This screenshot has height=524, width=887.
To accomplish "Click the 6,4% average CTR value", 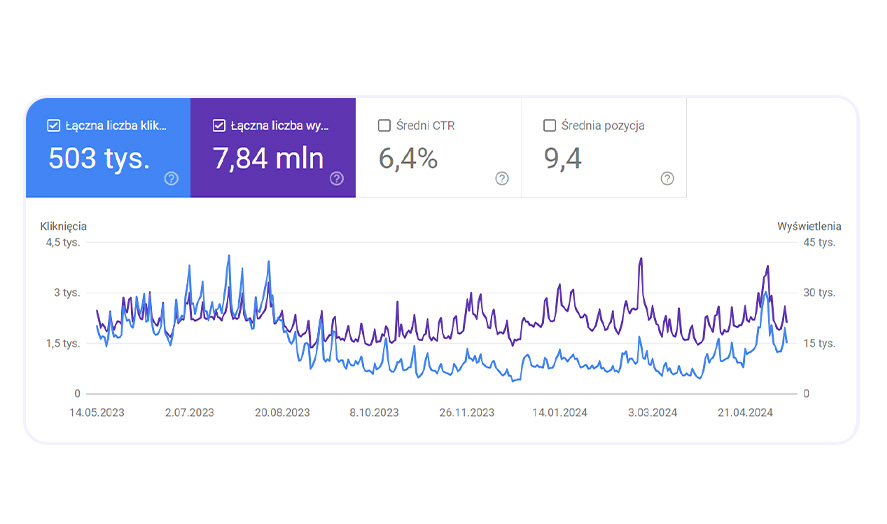I will point(408,158).
